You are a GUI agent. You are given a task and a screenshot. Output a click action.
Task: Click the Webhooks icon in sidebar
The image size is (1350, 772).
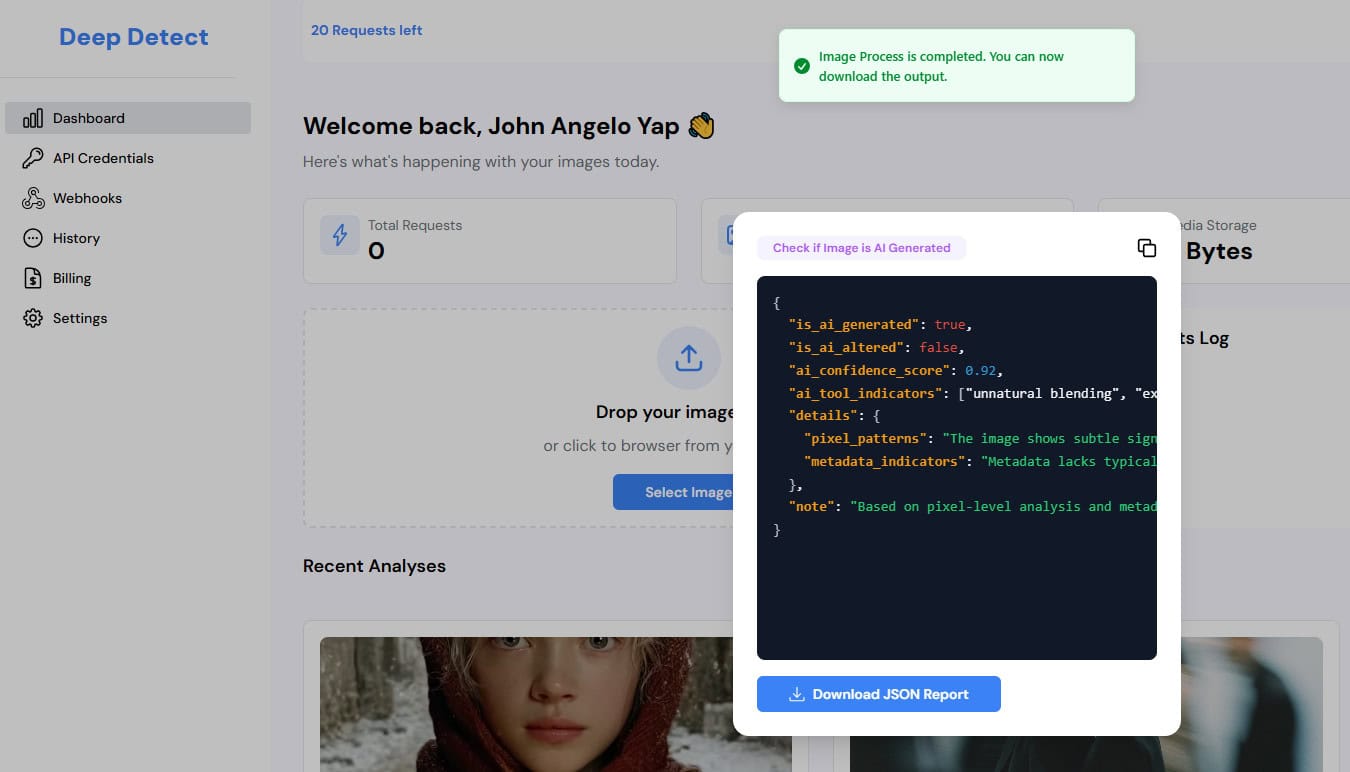coord(33,198)
